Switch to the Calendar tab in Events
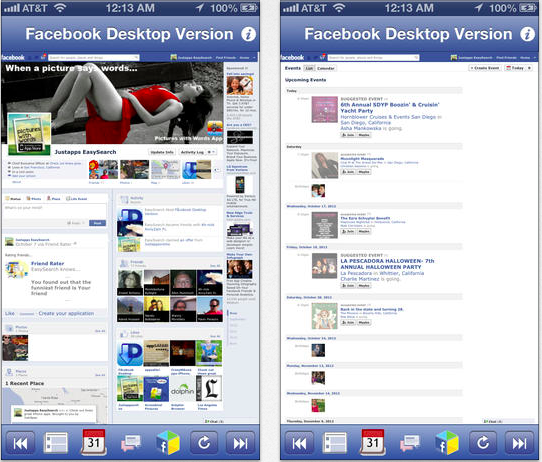 pos(326,68)
